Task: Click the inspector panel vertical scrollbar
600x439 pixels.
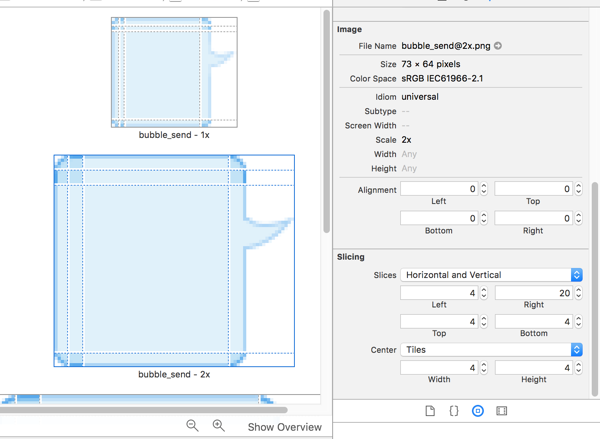Action: pyautogui.click(x=595, y=289)
